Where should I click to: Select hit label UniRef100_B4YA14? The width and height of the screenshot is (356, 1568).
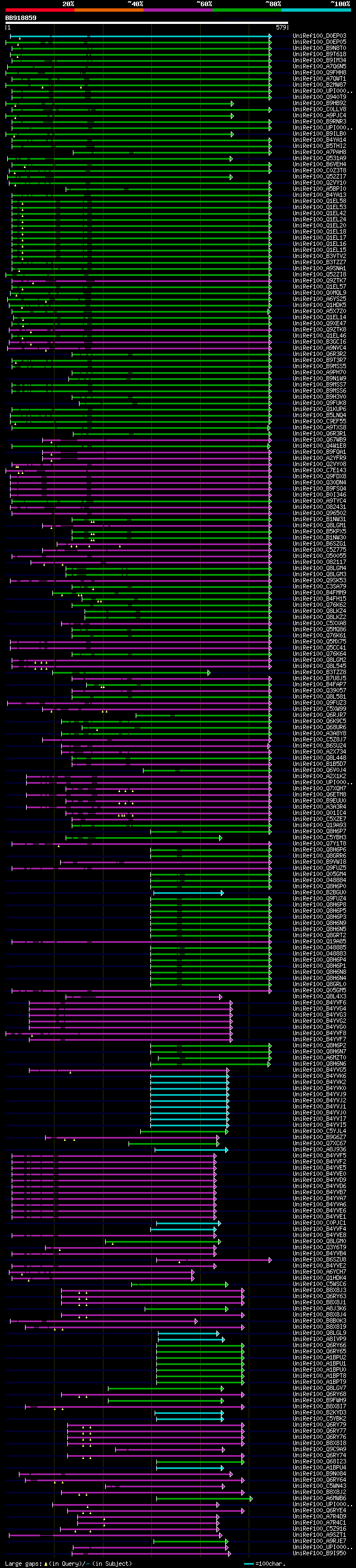(x=319, y=140)
